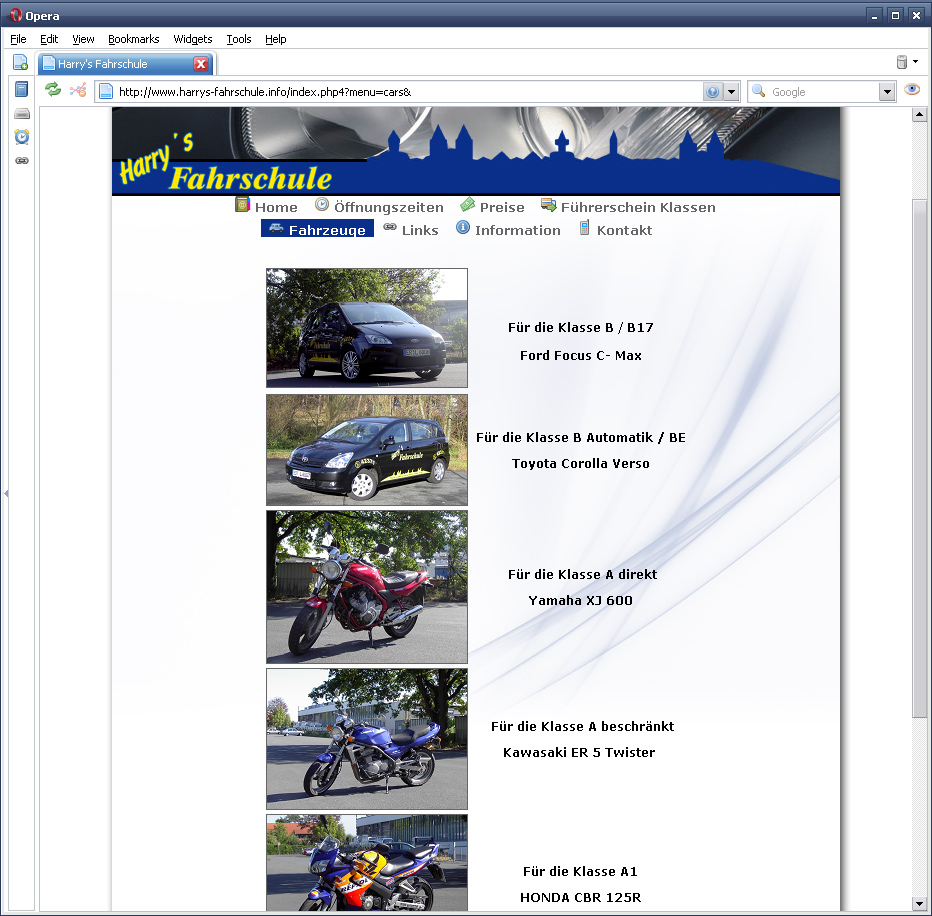
Task: Open the View menu
Action: tap(83, 39)
